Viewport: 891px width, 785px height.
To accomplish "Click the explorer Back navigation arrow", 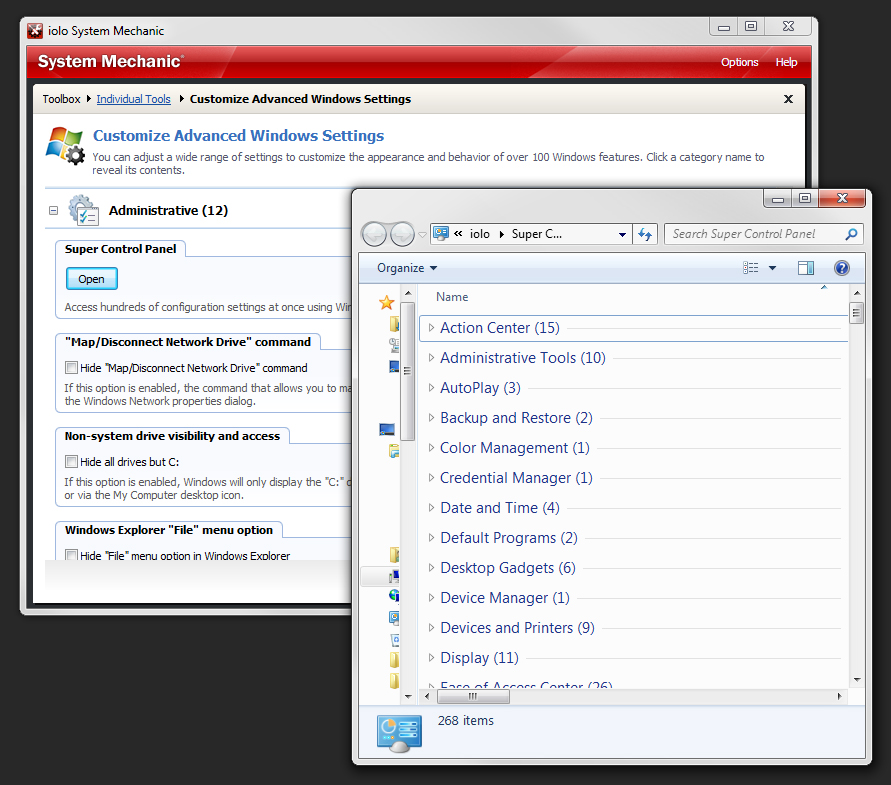I will [x=374, y=234].
